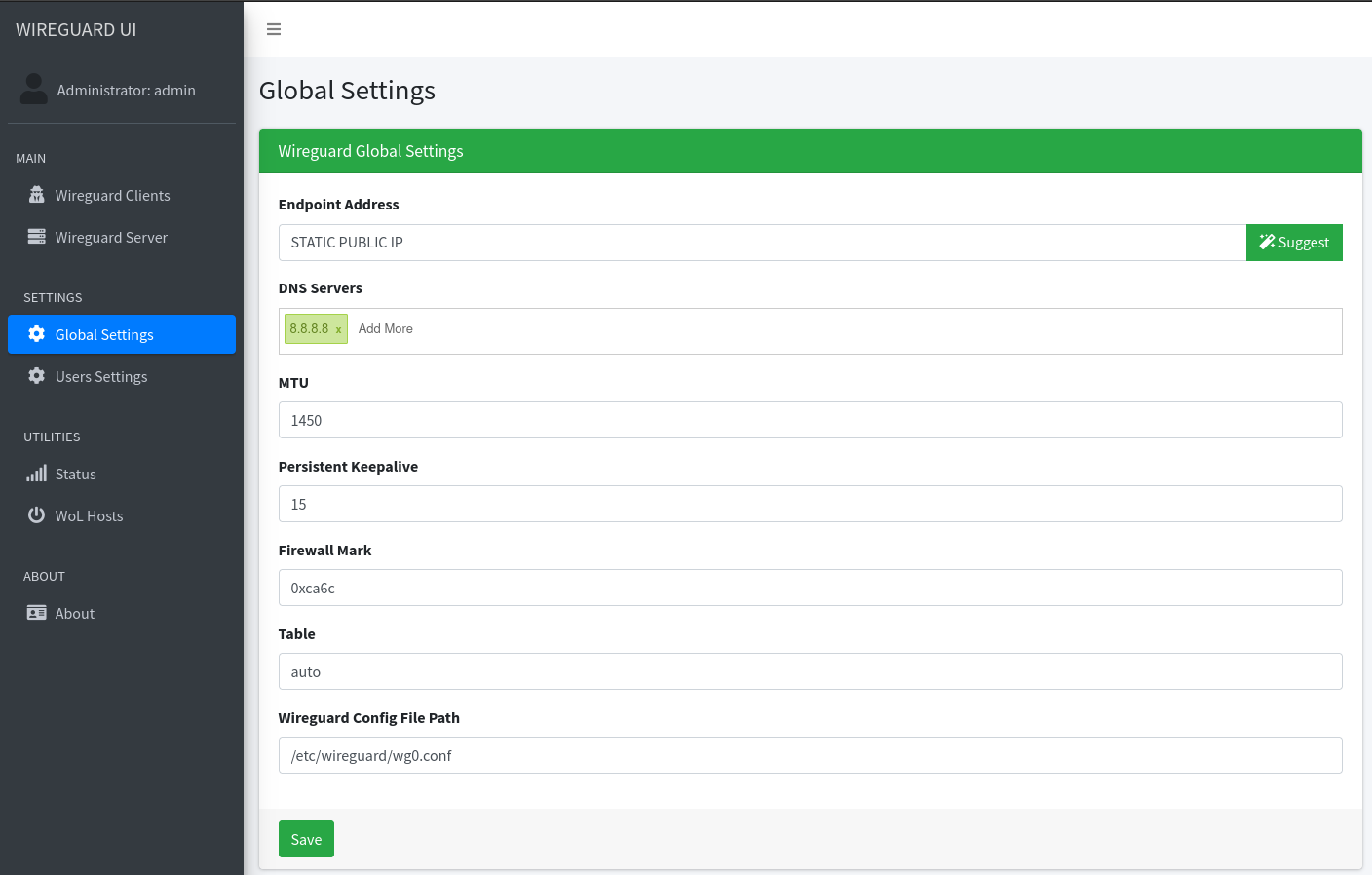Click inside the MTU input field
This screenshot has width=1372, height=875.
click(x=682, y=420)
